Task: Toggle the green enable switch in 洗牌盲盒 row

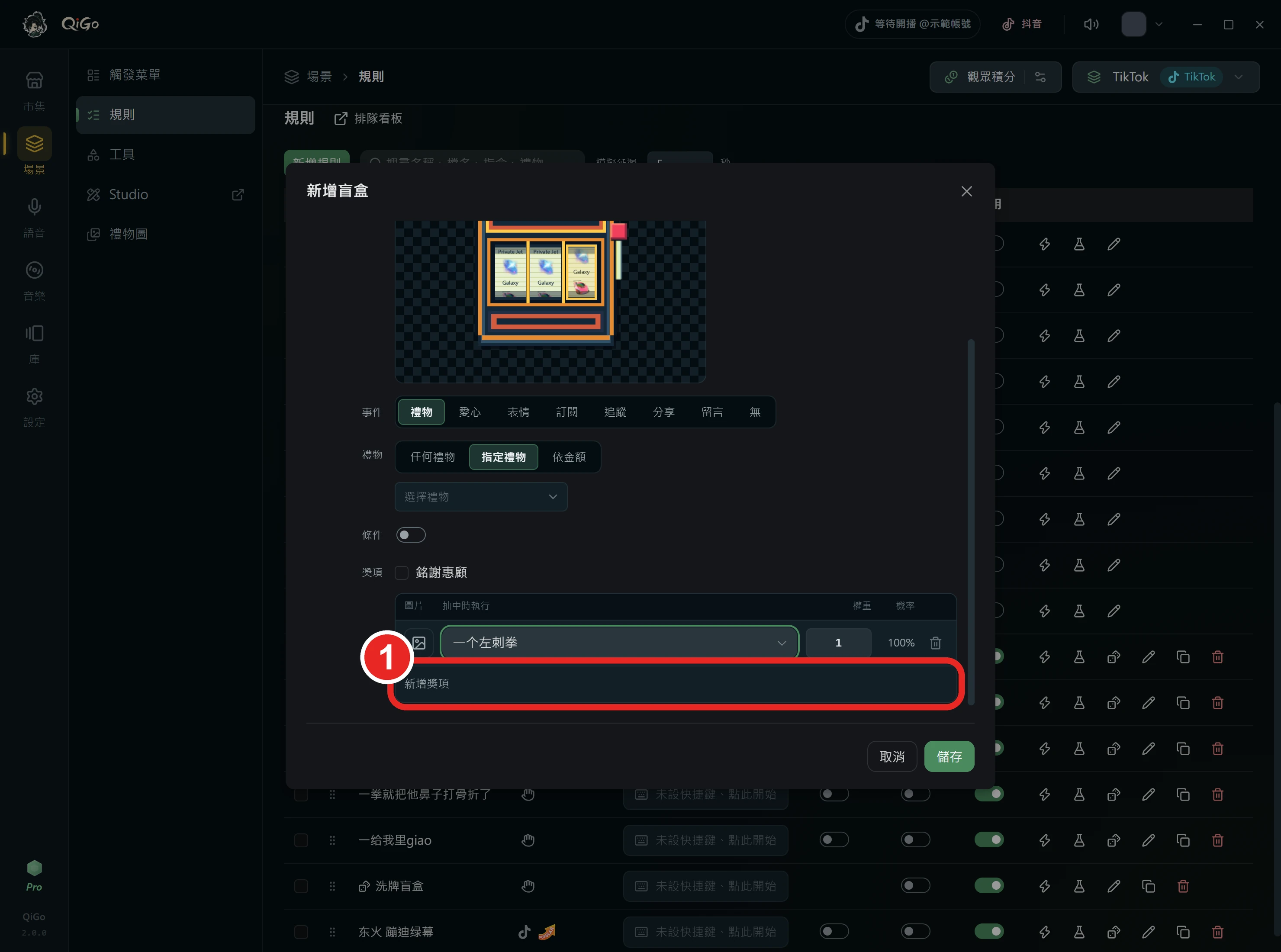Action: click(x=989, y=885)
